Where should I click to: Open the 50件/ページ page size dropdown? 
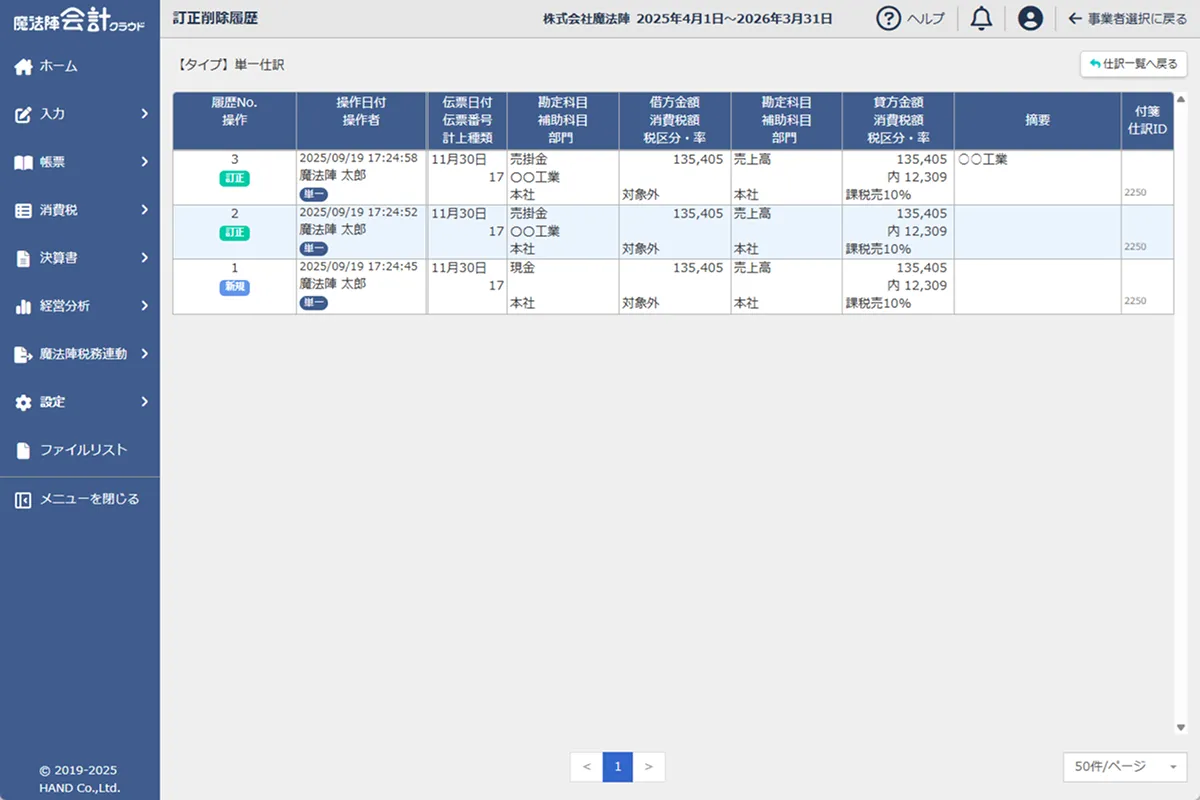[x=1125, y=767]
